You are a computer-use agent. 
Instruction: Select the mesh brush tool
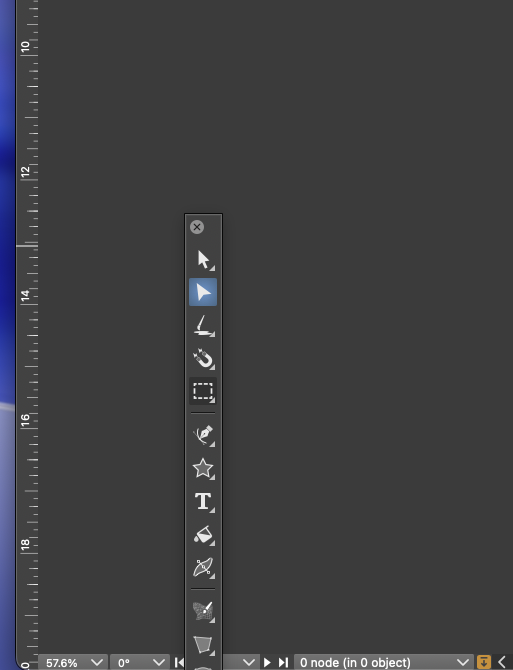[203, 611]
